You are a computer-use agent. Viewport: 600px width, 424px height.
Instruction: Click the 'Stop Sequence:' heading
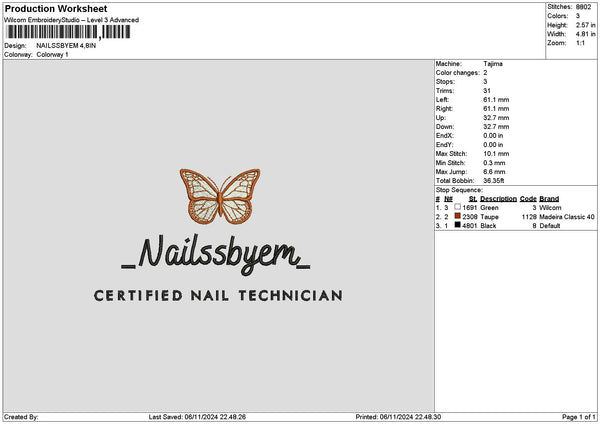pos(459,190)
